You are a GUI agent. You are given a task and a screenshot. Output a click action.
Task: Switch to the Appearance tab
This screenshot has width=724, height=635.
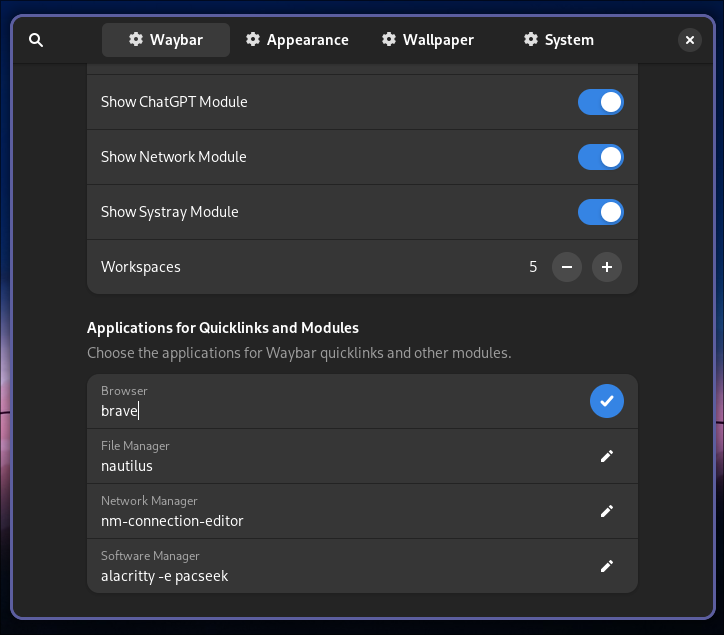[x=297, y=40]
